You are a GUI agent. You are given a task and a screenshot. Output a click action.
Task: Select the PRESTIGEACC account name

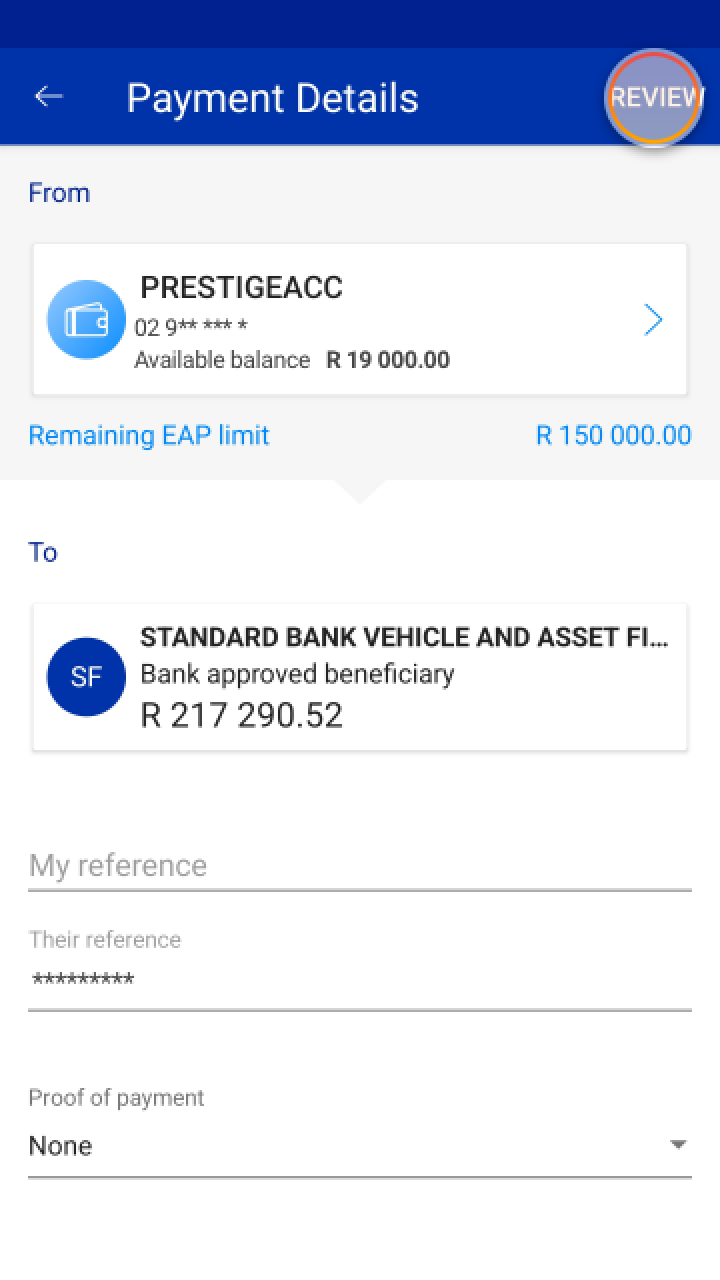tap(241, 288)
